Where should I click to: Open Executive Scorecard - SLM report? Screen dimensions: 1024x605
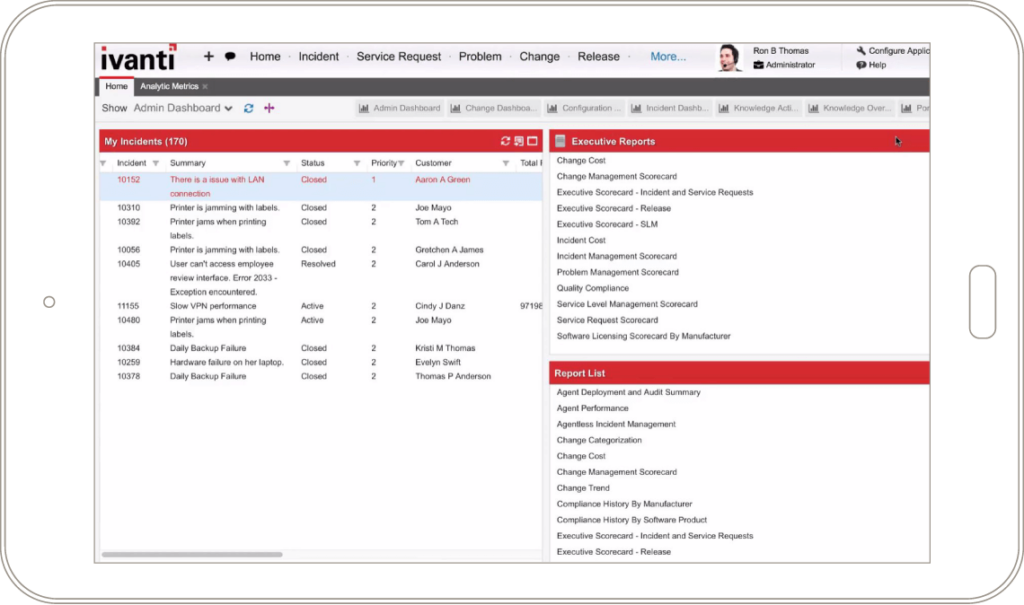(607, 224)
